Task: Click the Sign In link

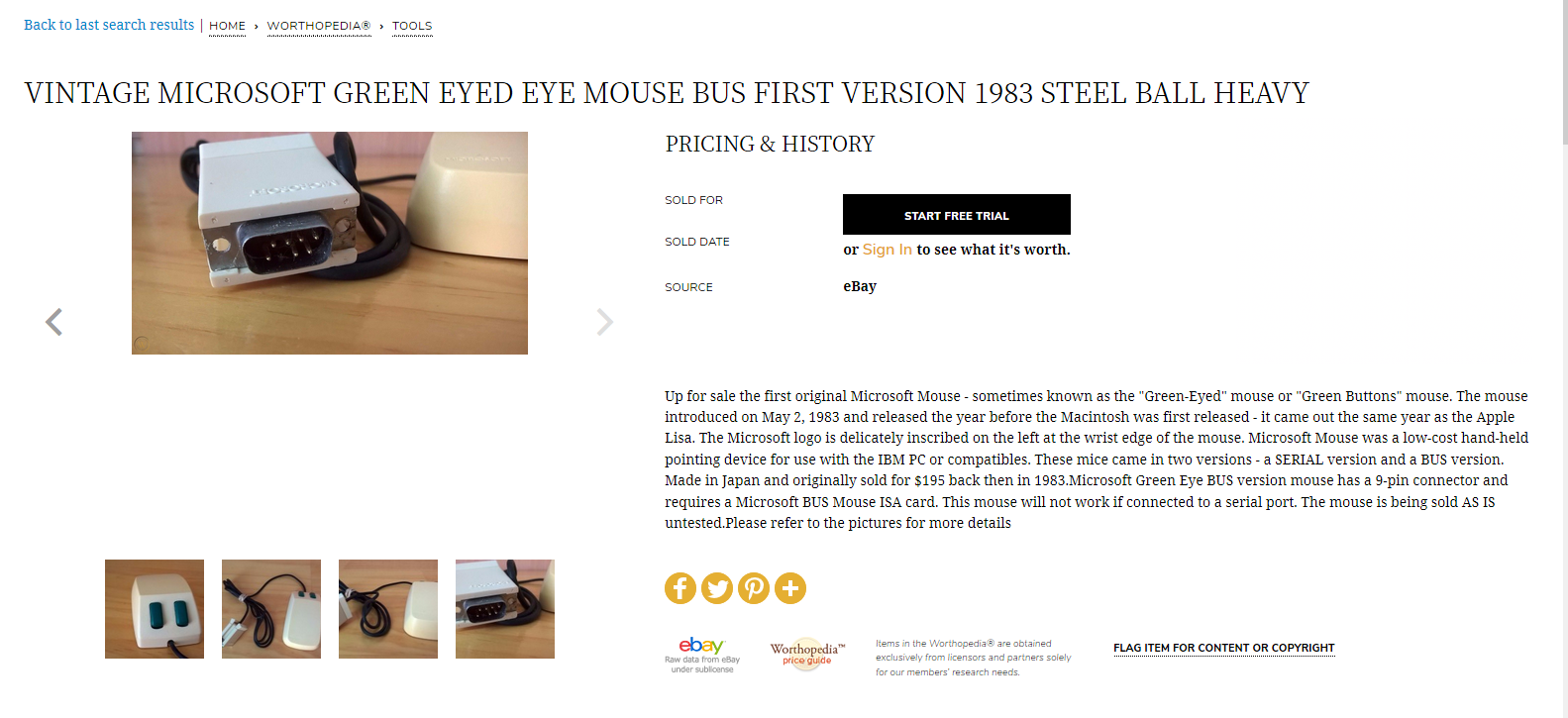Action: (x=887, y=250)
